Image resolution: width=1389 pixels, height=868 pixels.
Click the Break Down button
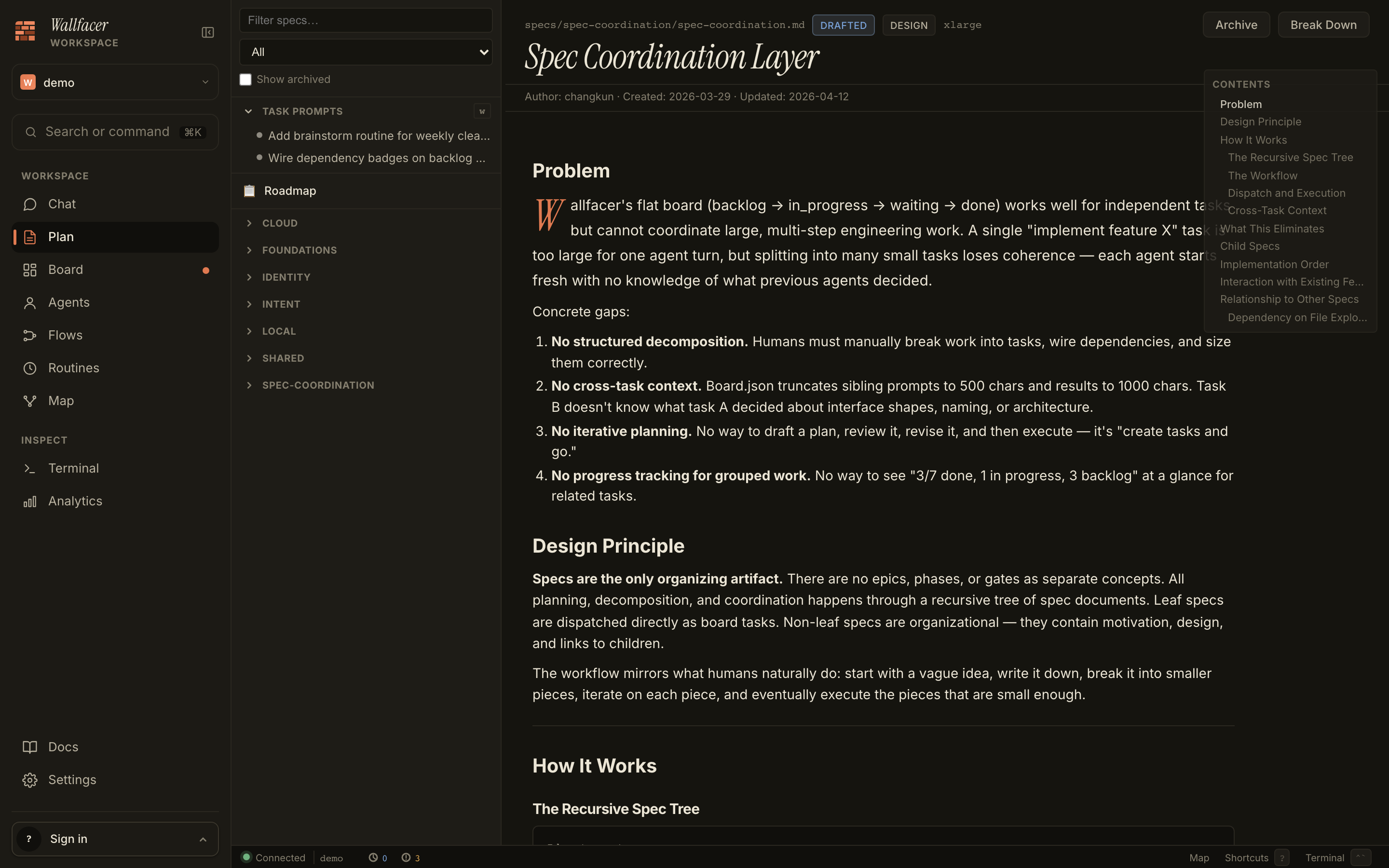click(1323, 25)
